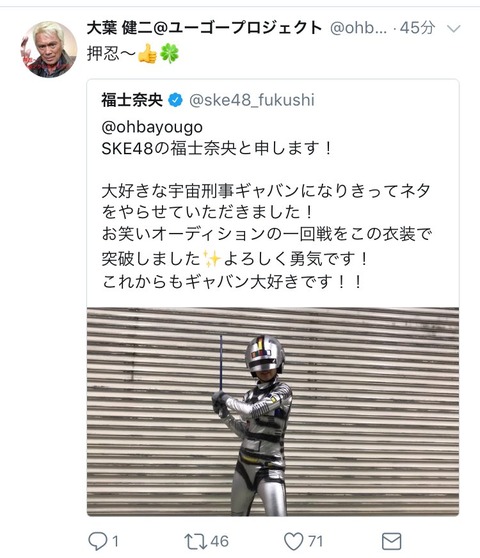
Task: Click the retweet count 46
Action: (220, 541)
